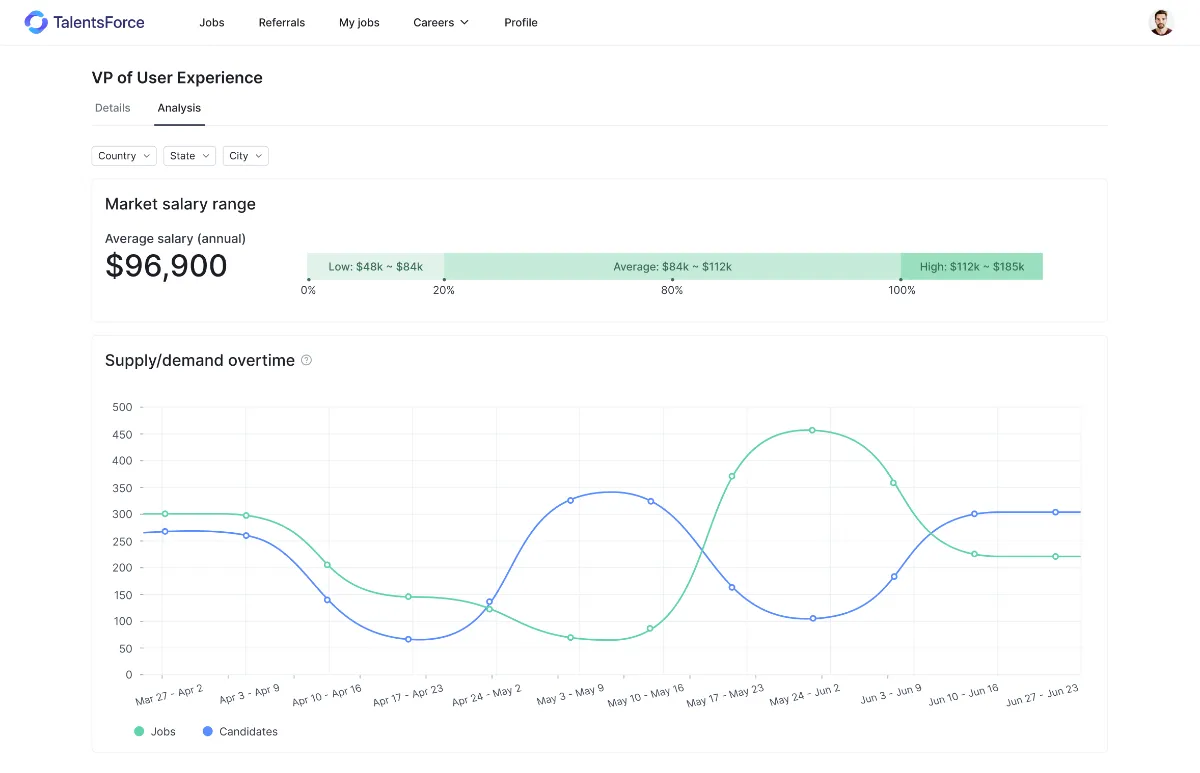Image resolution: width=1200 pixels, height=773 pixels.
Task: Expand the City dropdown filter
Action: (x=246, y=156)
